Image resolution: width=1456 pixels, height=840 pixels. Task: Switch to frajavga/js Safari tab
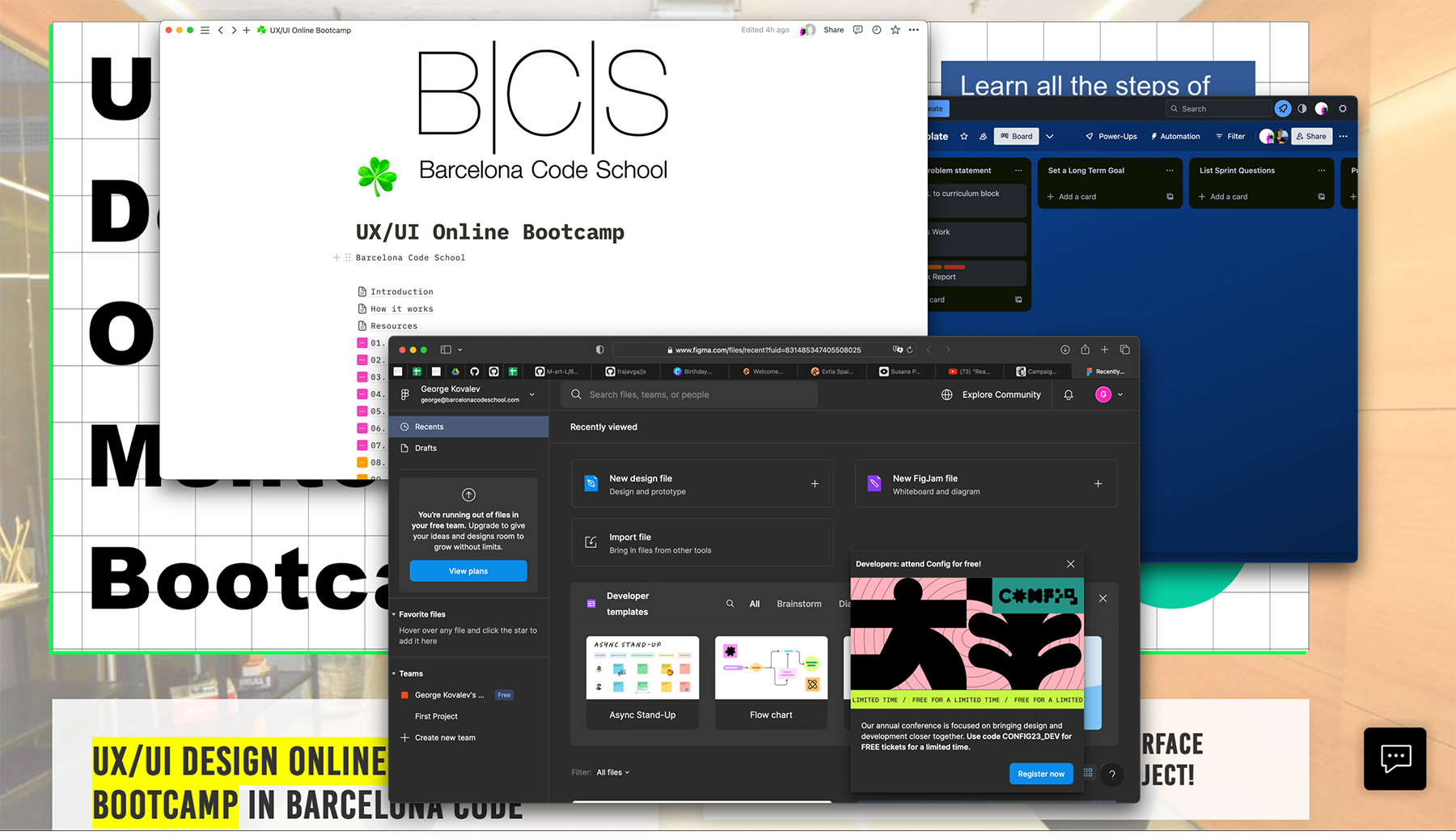627,371
